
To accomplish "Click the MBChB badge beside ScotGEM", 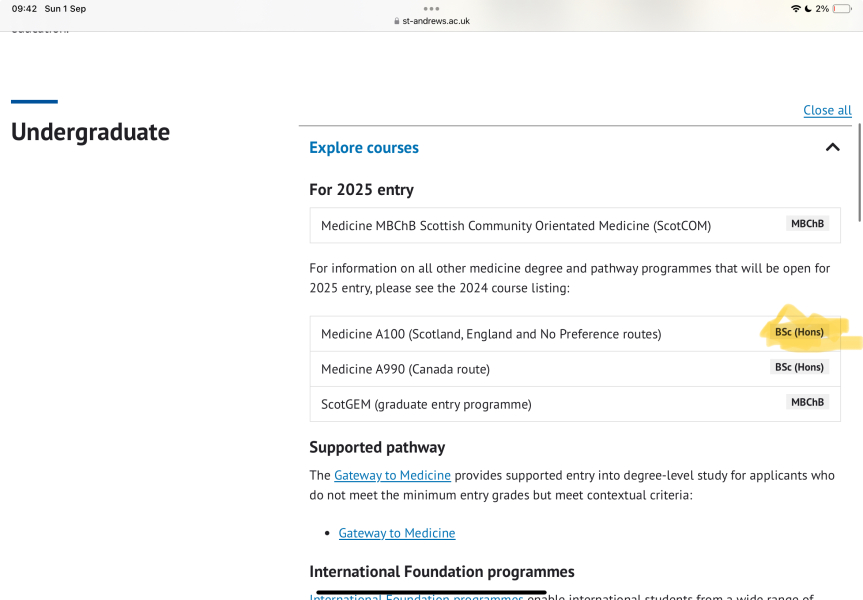I will pyautogui.click(x=807, y=402).
